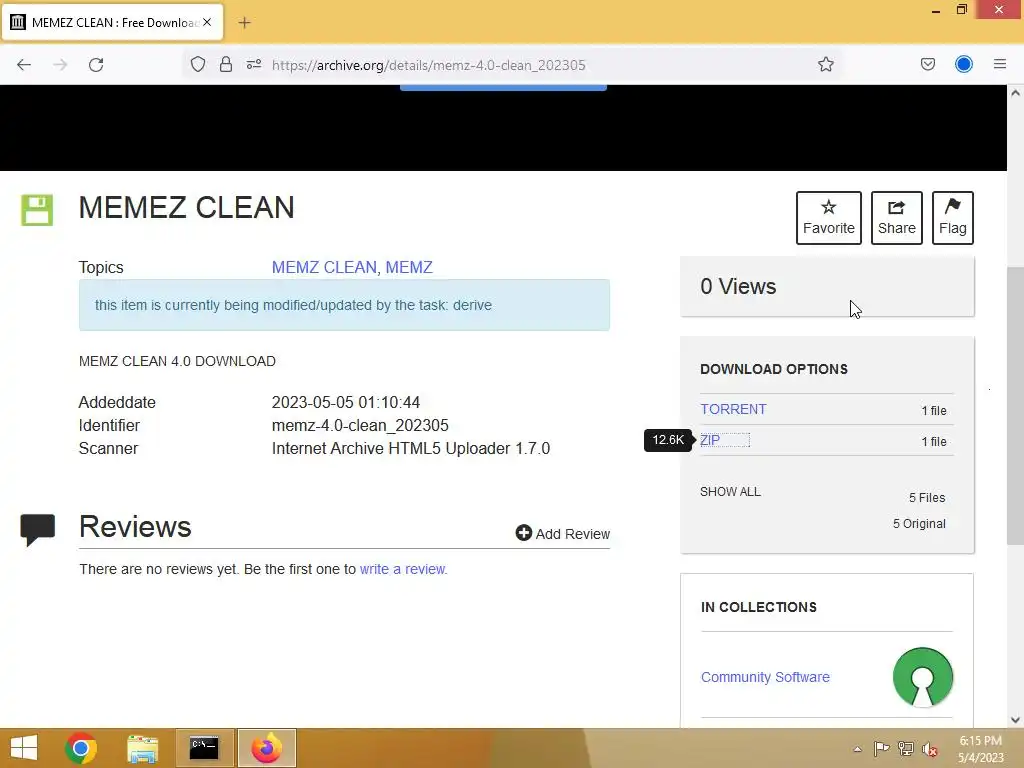Open a new tab with the plus button

[x=244, y=23]
